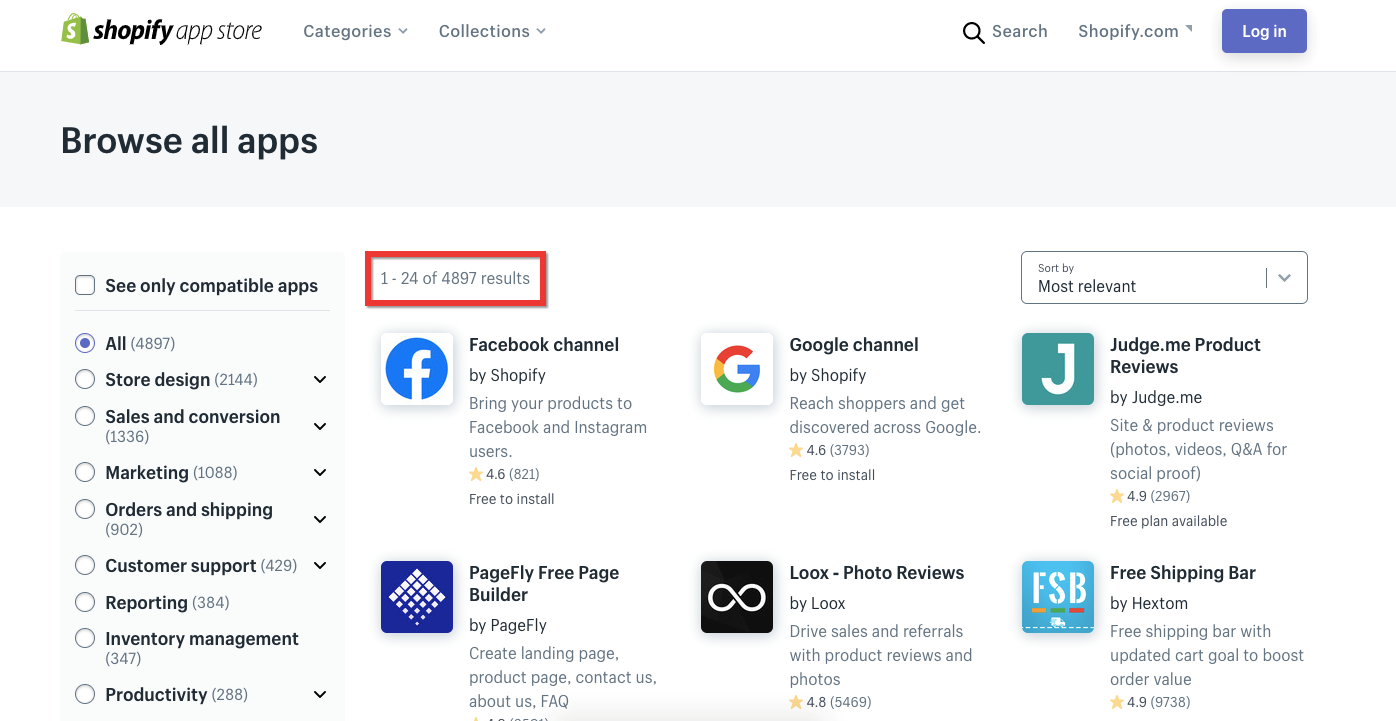Click the '4.9 (9738)' Free Shipping Bar rating
Screen dimensions: 1396x721
(x=1150, y=702)
